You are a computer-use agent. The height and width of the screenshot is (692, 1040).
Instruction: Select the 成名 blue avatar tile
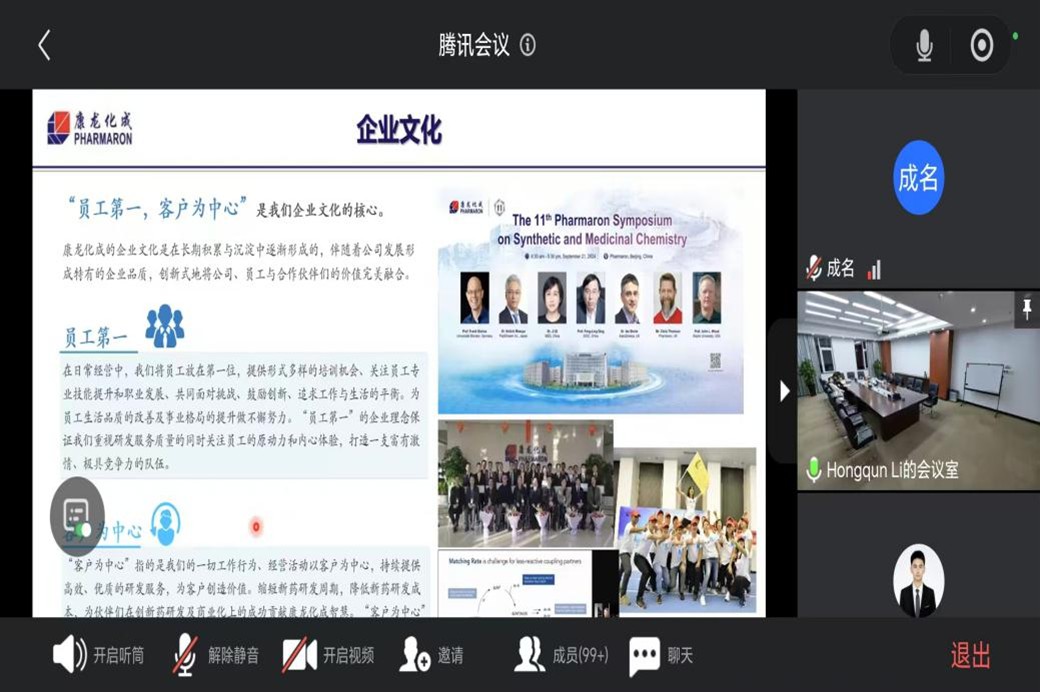[918, 178]
